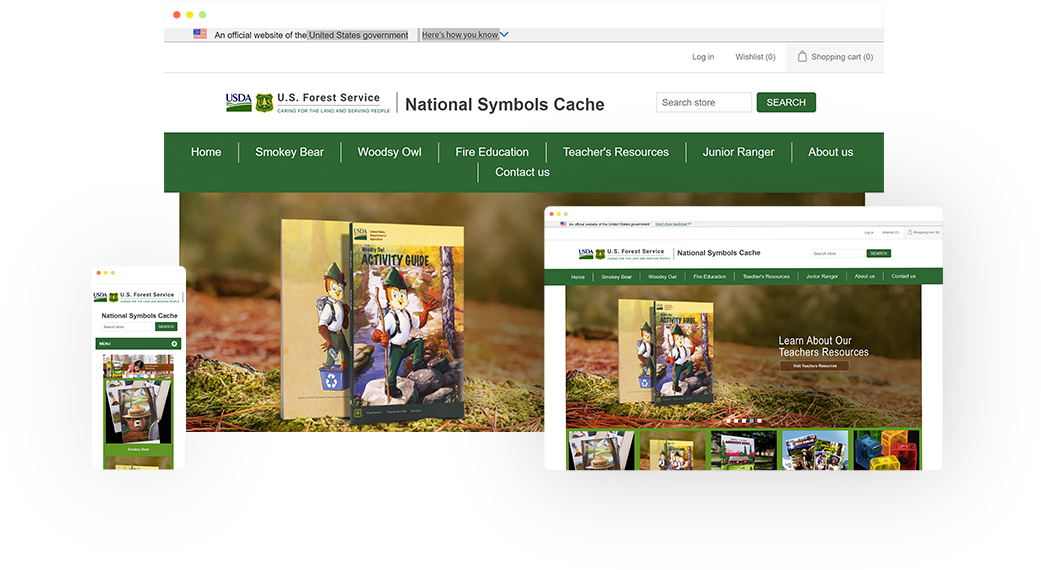The height and width of the screenshot is (570, 1041).
Task: Focus the Search store field in the large window
Action: tap(704, 102)
